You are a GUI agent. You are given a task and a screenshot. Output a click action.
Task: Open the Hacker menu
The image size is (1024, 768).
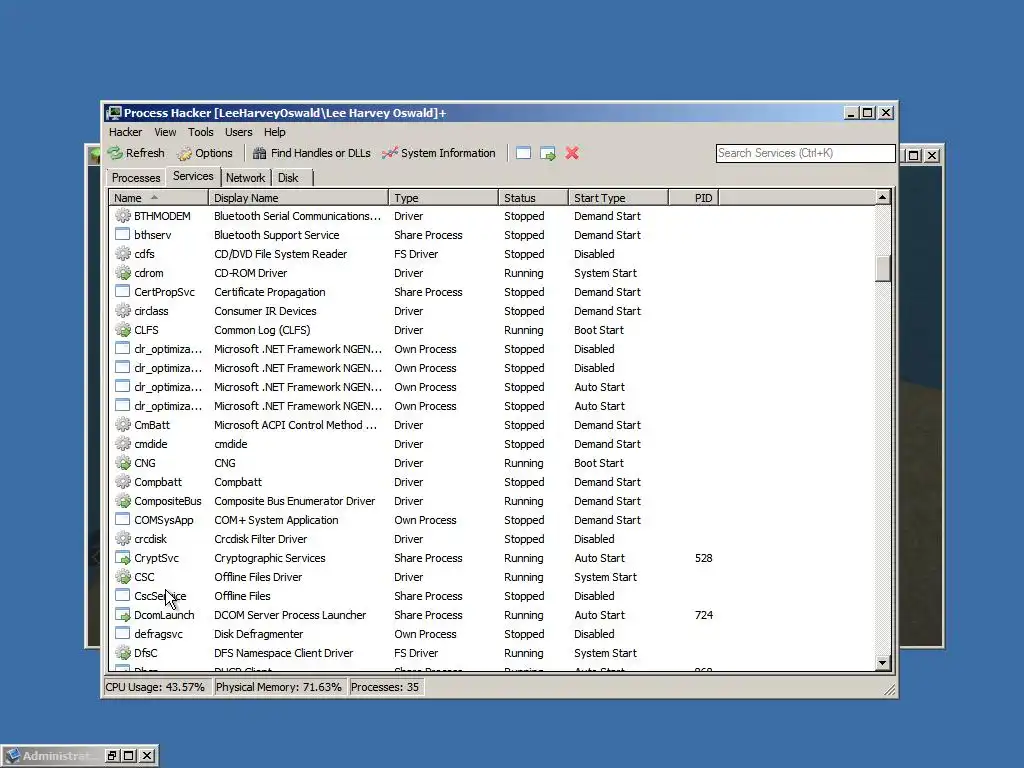[125, 132]
